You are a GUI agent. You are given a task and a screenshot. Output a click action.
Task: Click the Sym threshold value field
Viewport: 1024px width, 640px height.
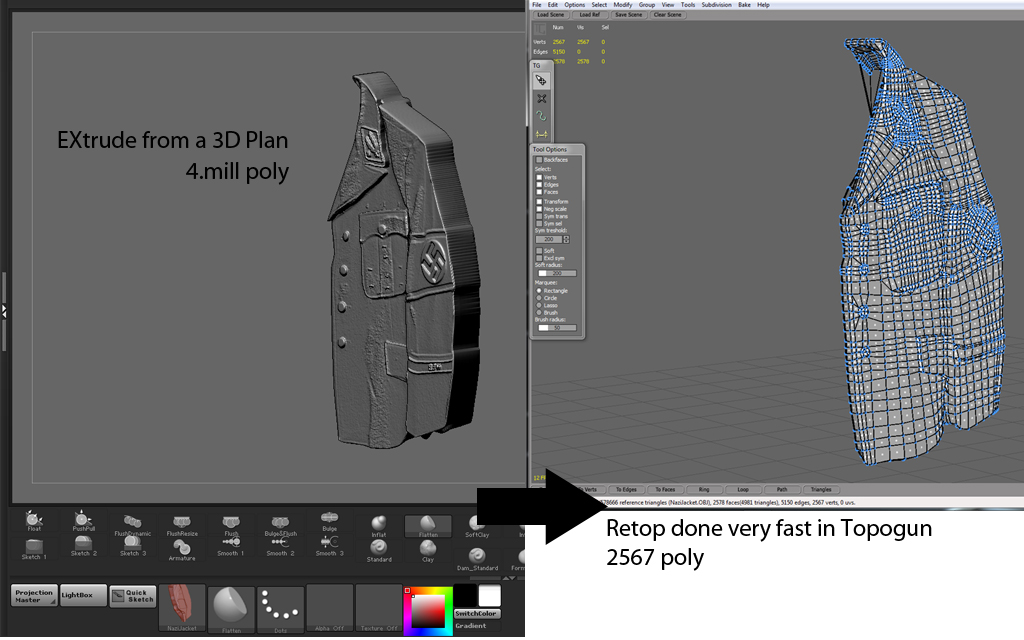click(549, 239)
